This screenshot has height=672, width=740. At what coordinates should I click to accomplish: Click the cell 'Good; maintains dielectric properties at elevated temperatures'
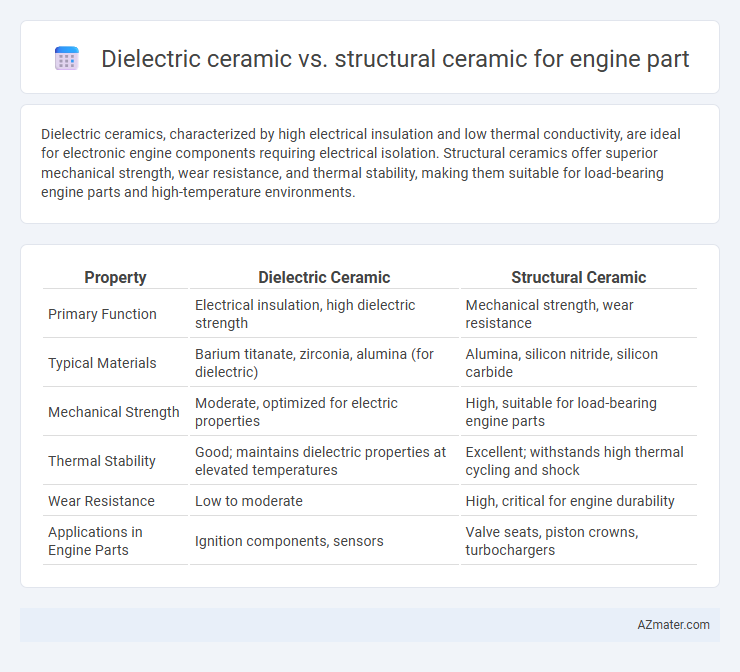(324, 461)
